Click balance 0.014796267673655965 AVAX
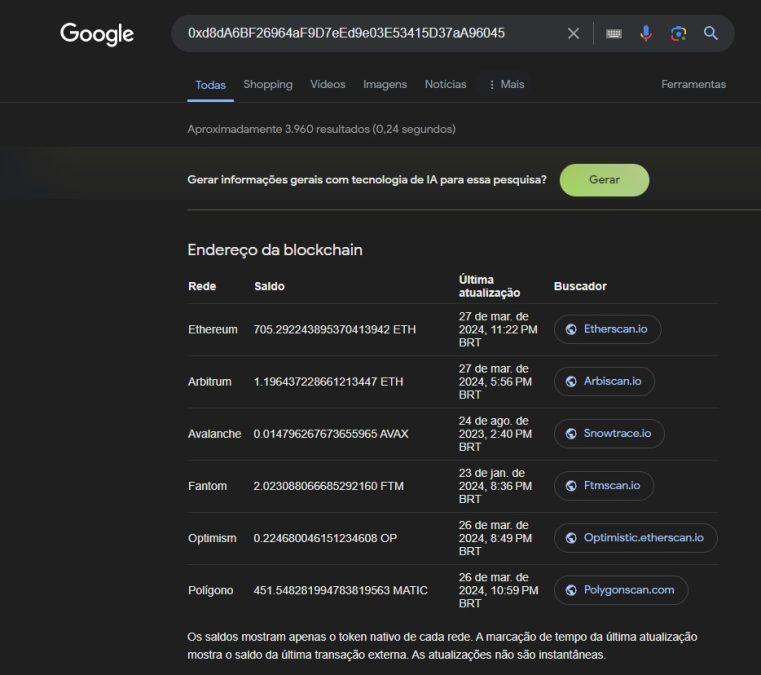The image size is (761, 675). click(x=331, y=434)
